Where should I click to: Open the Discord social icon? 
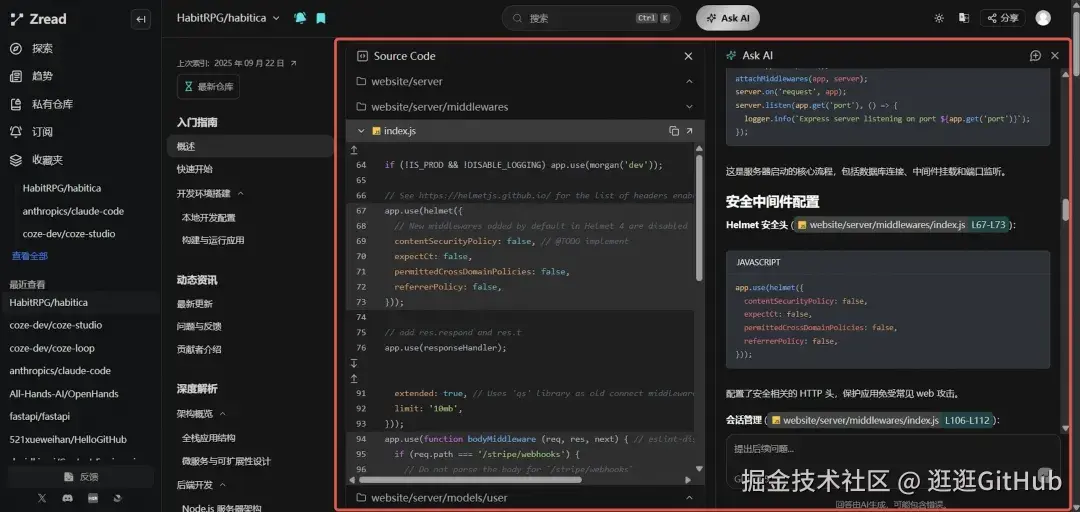68,498
